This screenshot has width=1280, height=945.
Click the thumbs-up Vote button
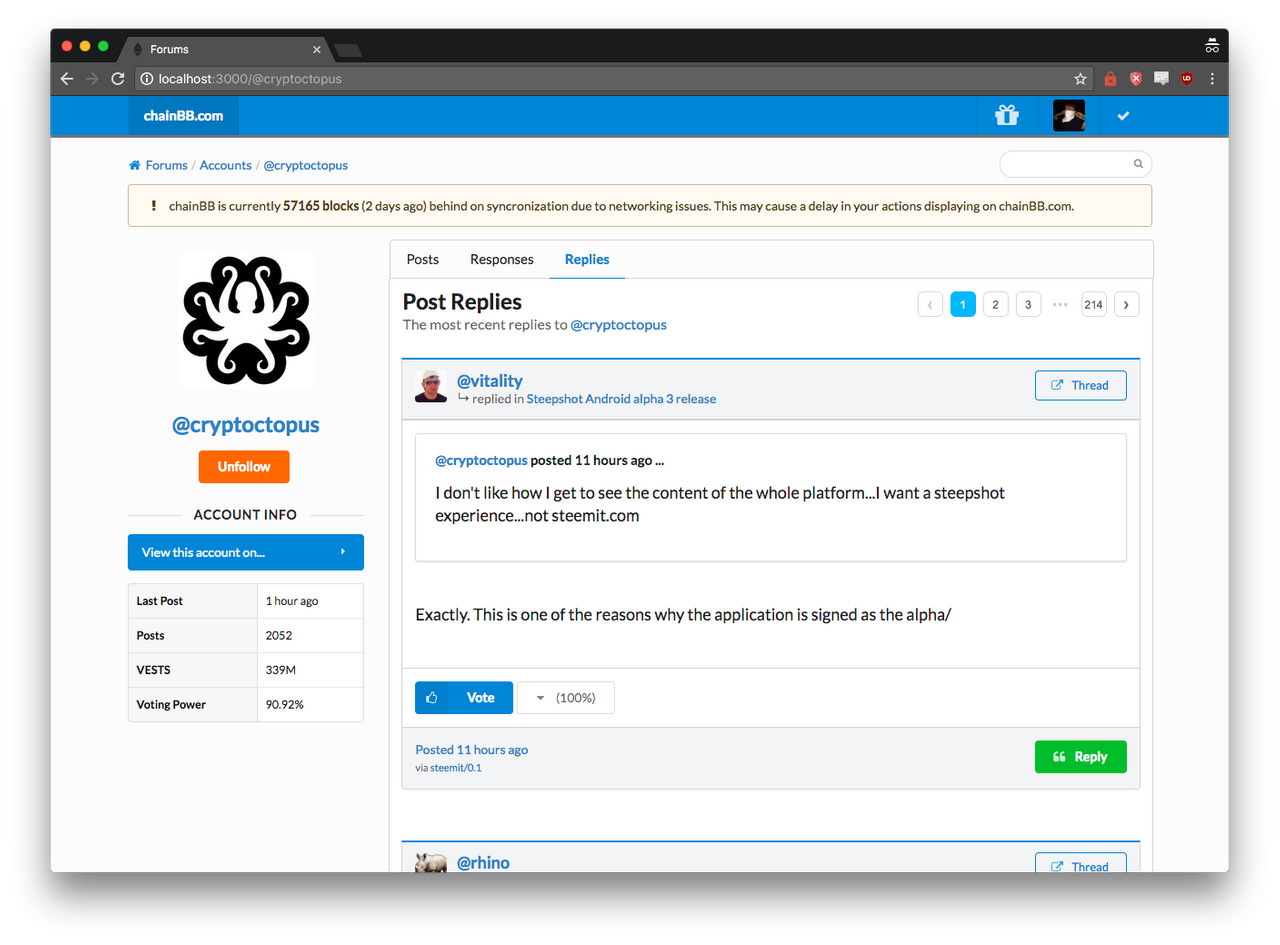[464, 698]
